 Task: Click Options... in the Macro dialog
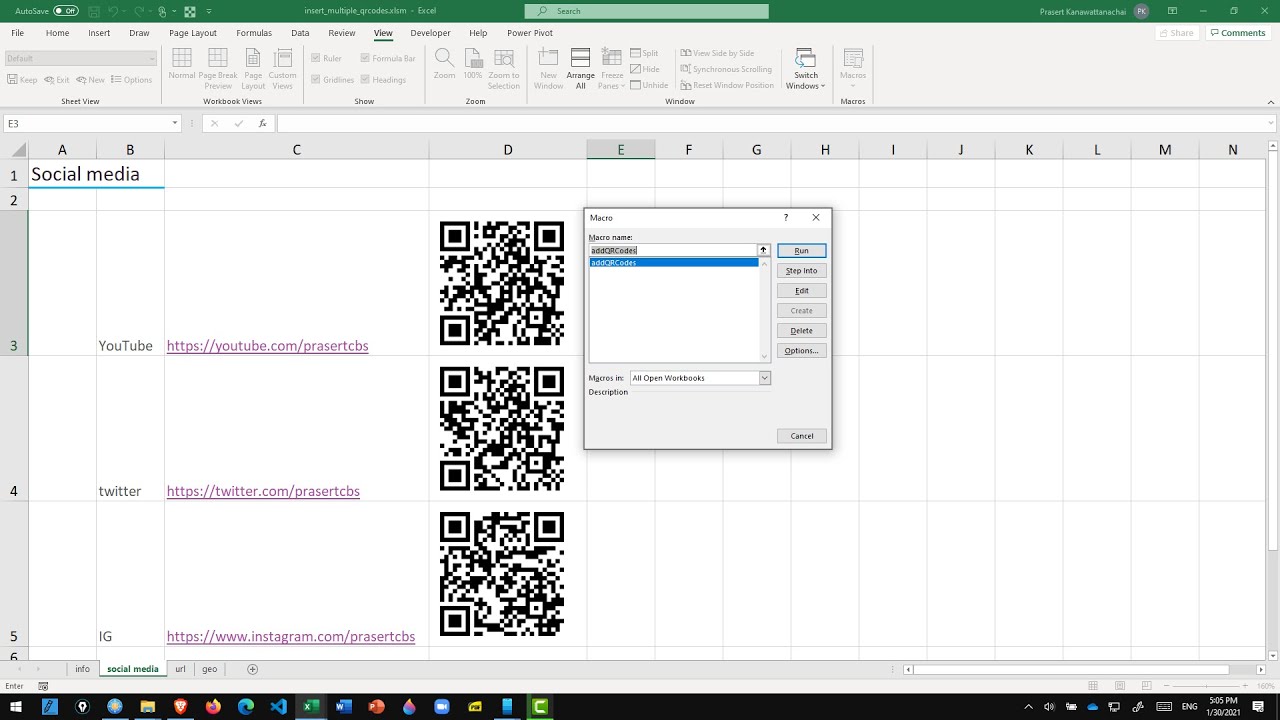coord(802,351)
